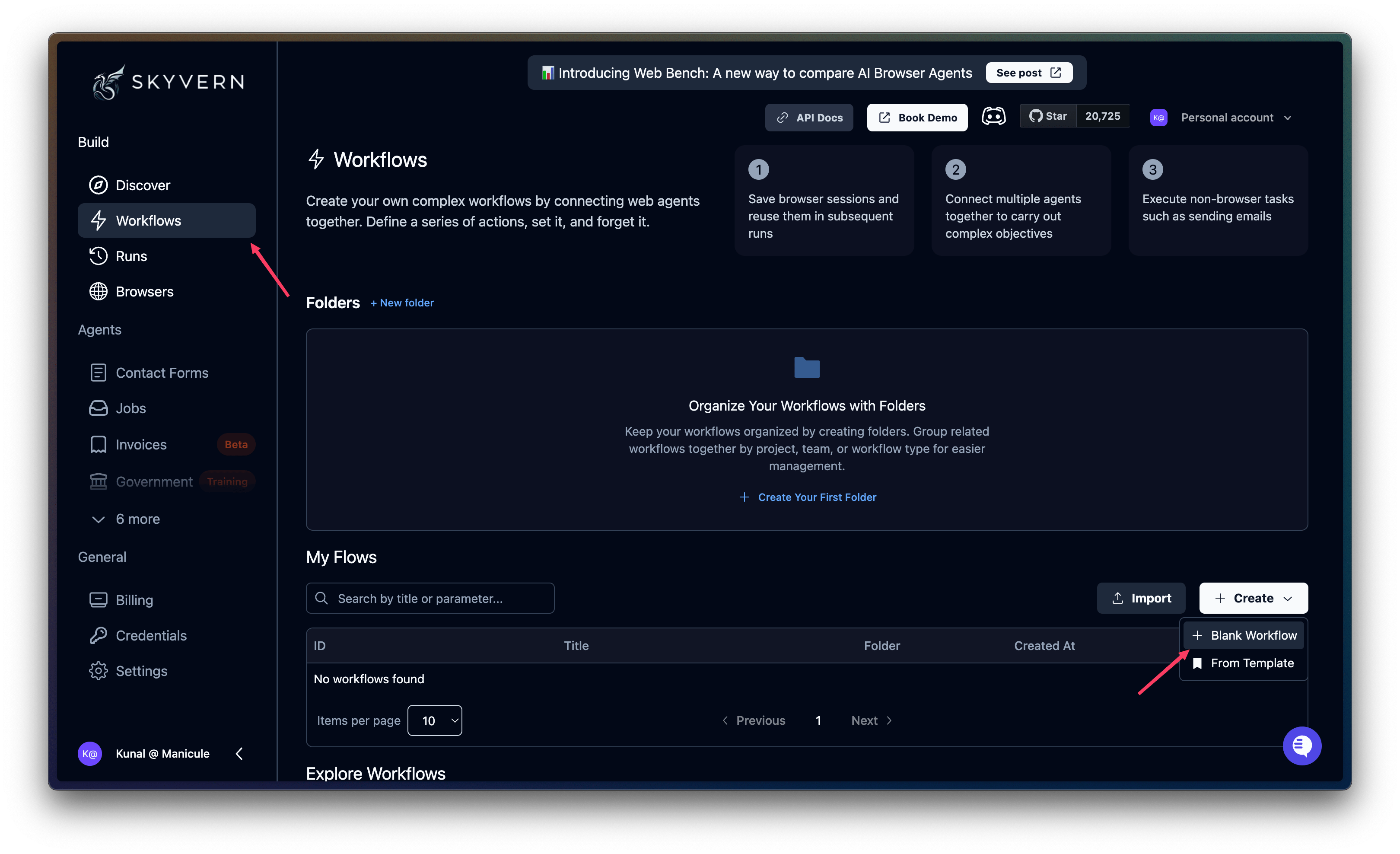
Task: Click the K@ personal account avatar
Action: point(1158,118)
